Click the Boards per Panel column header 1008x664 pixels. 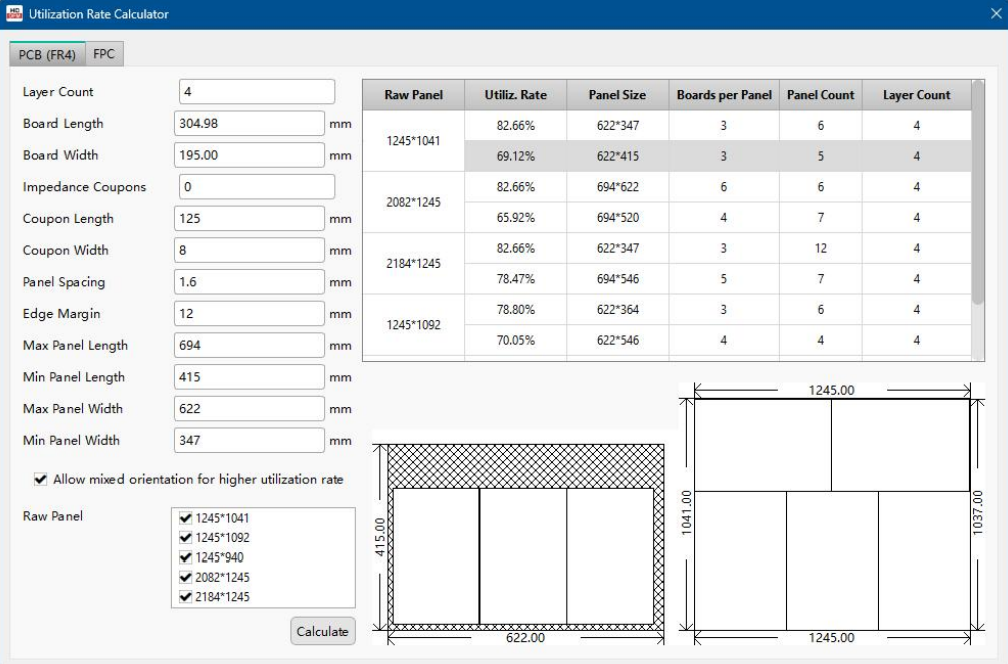(722, 95)
